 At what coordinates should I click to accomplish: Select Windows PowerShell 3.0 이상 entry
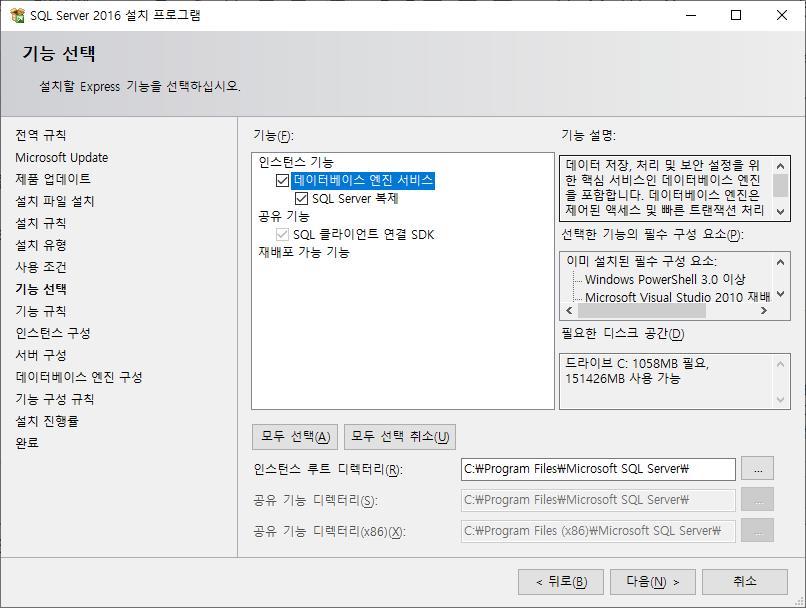[665, 280]
